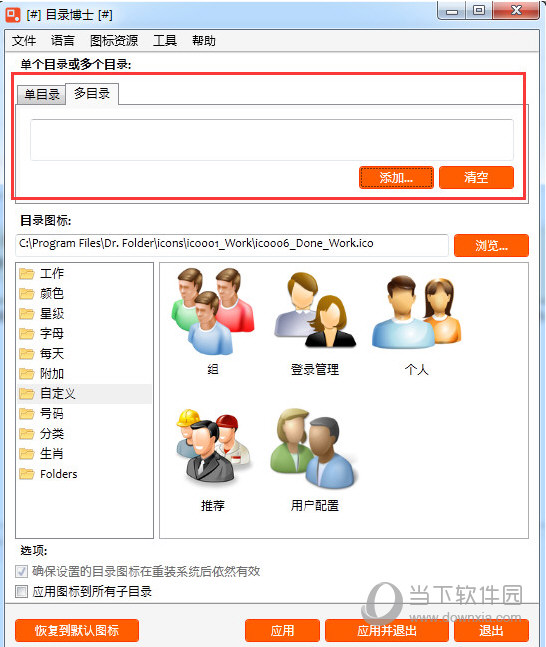Open the 图标资源 menu
The width and height of the screenshot is (546, 647).
tap(114, 40)
